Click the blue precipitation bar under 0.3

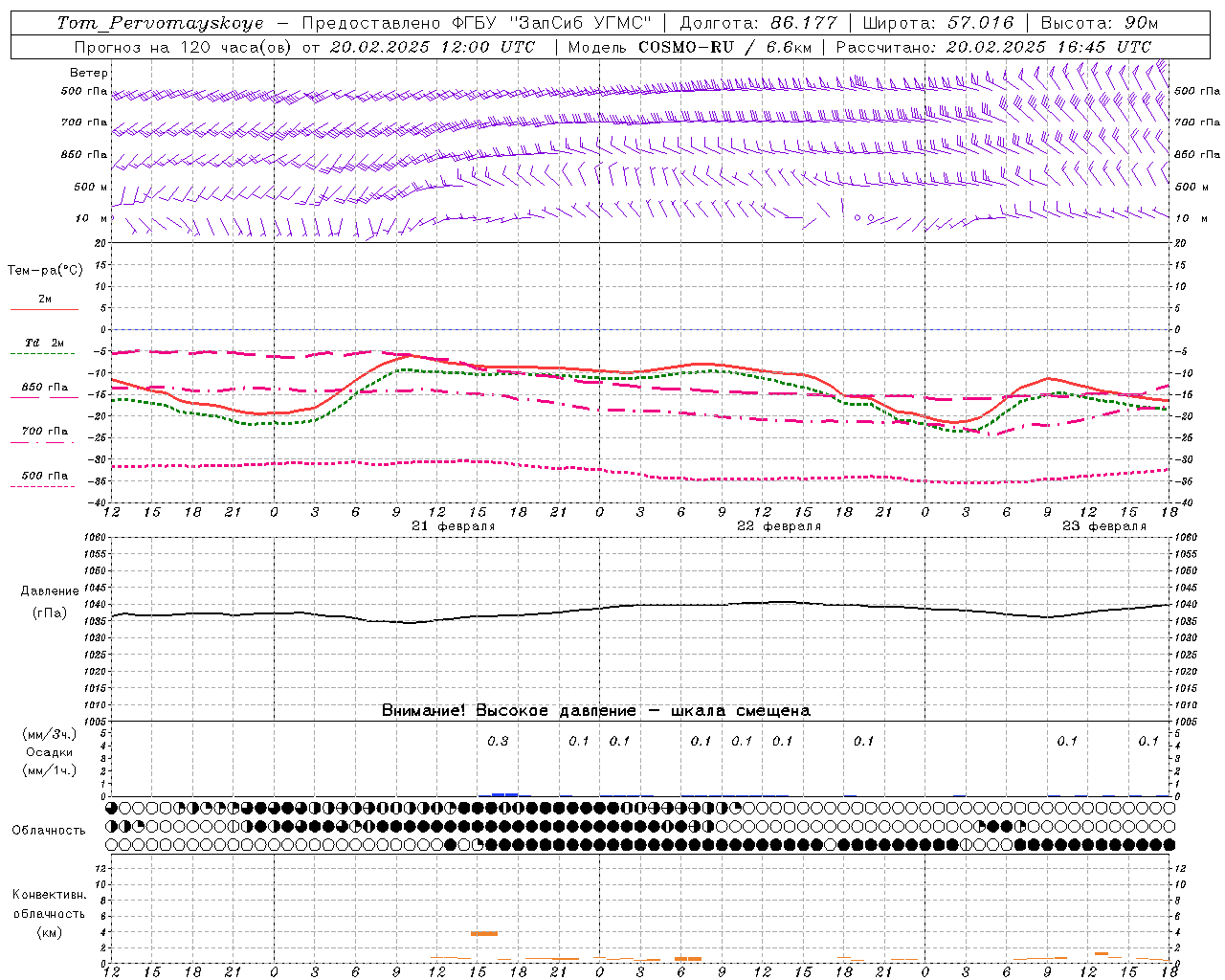click(x=504, y=794)
